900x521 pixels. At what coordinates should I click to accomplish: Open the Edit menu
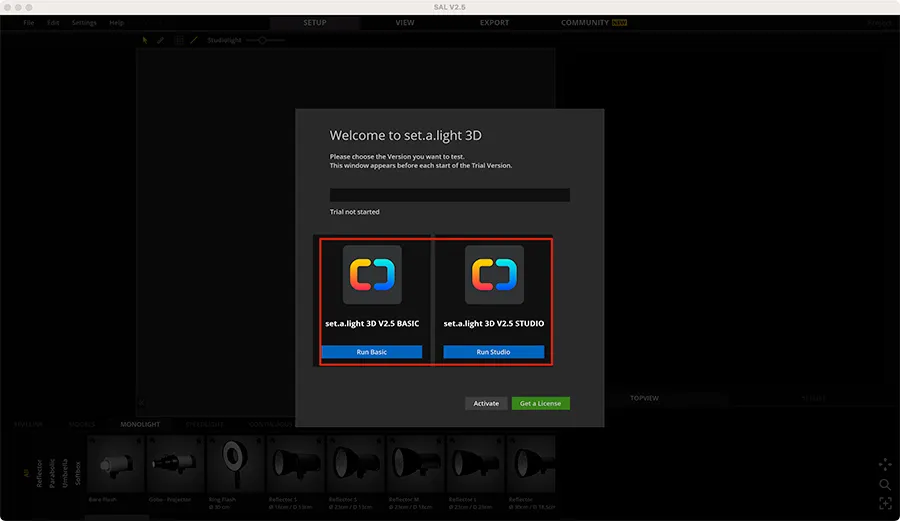(53, 23)
